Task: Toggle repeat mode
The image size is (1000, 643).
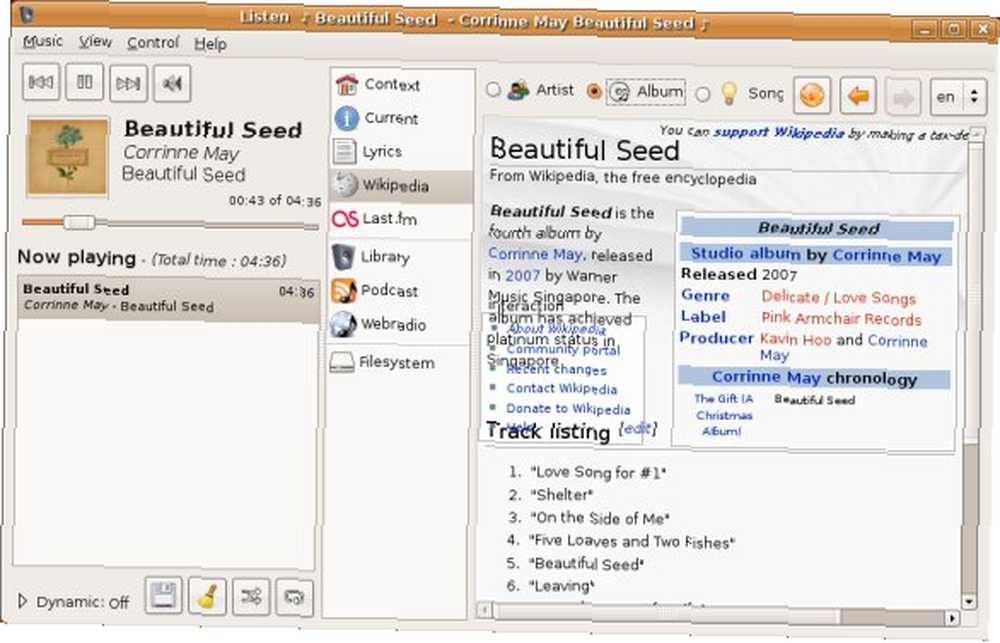Action: [x=294, y=598]
